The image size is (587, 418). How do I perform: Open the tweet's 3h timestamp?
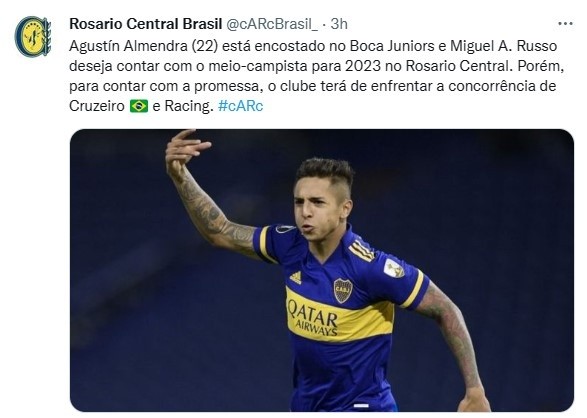[339, 24]
